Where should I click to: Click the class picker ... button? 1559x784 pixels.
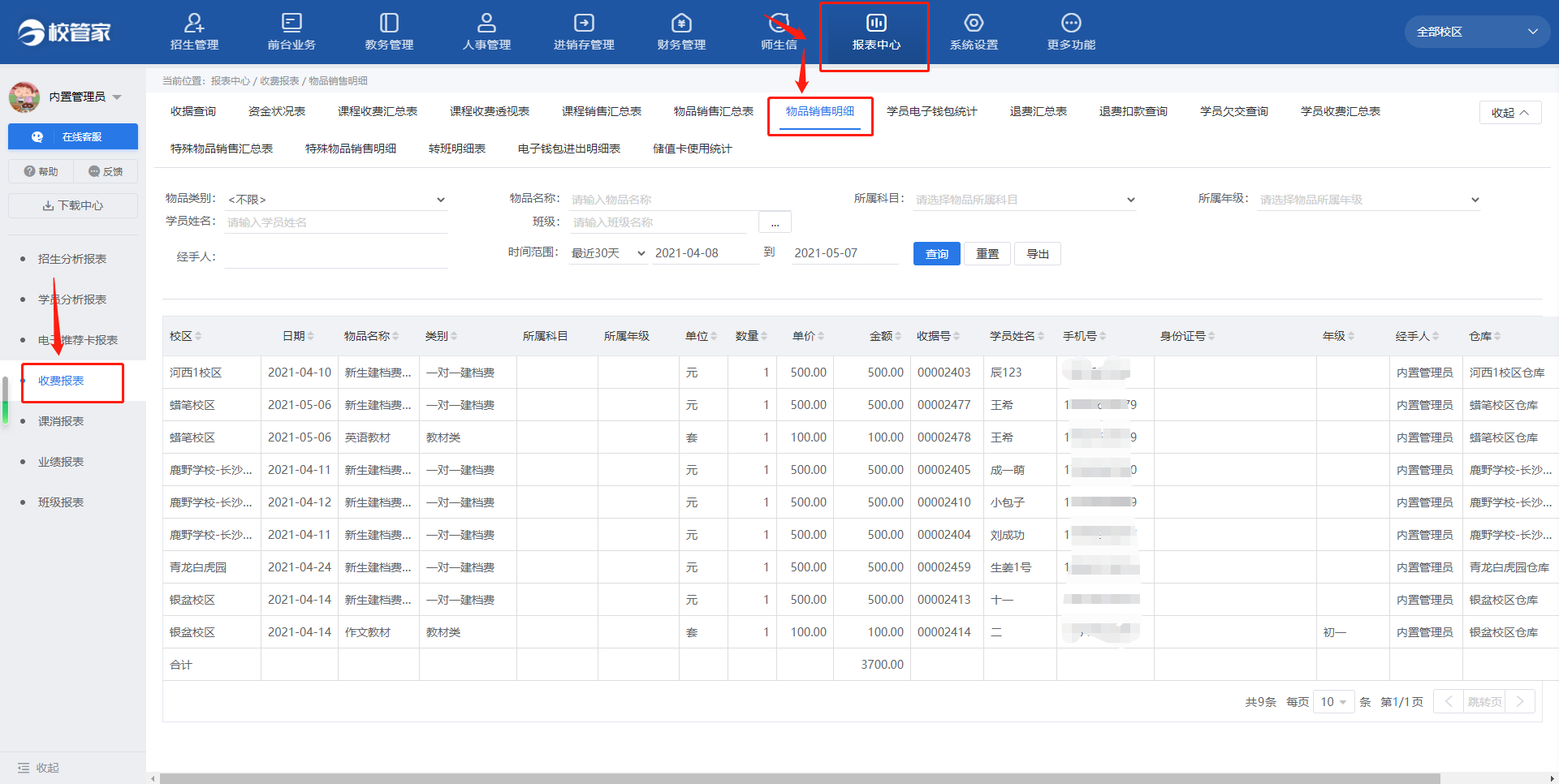[x=775, y=222]
